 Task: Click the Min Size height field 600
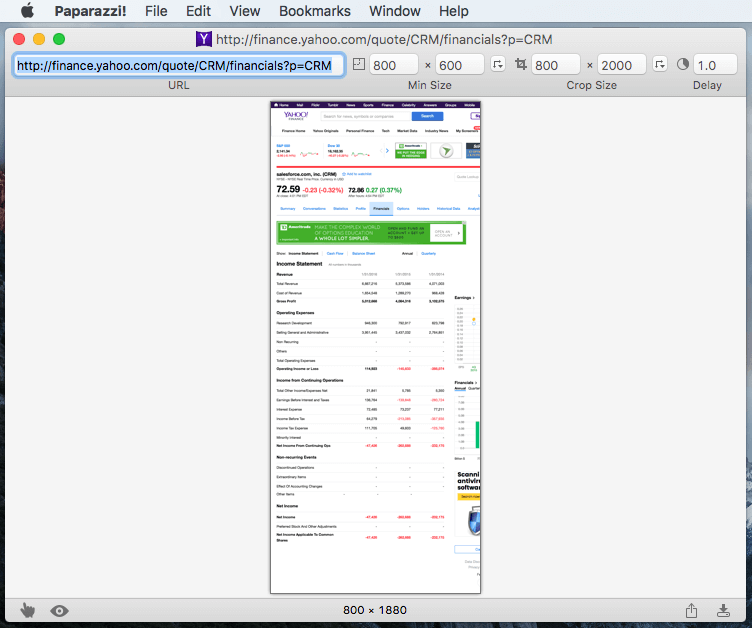[x=459, y=65]
